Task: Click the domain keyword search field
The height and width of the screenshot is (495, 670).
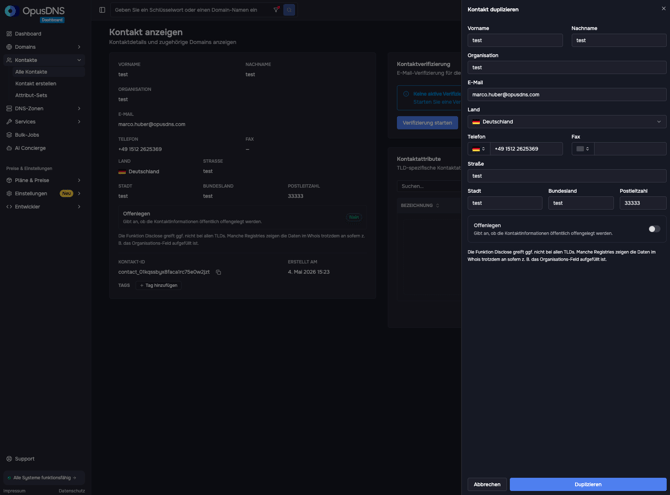Action: click(191, 10)
